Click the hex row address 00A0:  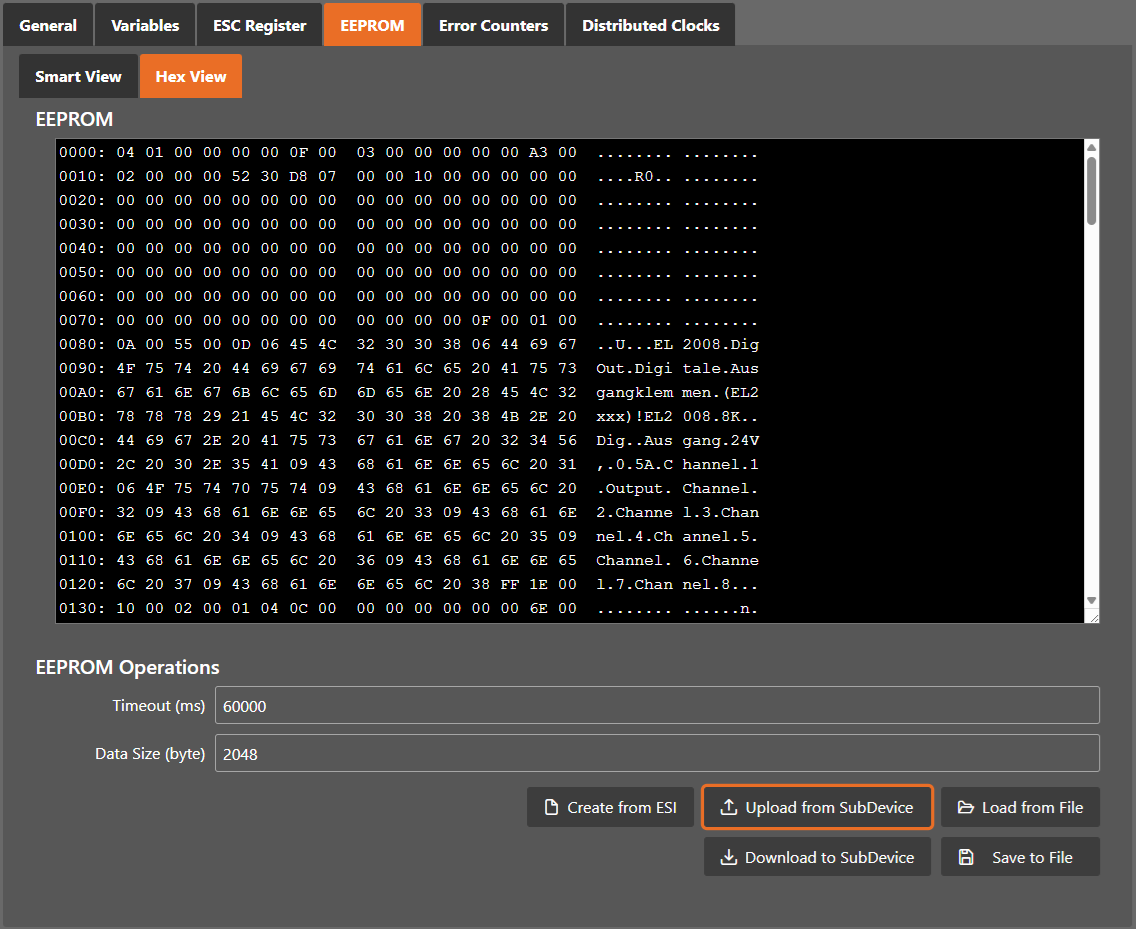tap(82, 392)
